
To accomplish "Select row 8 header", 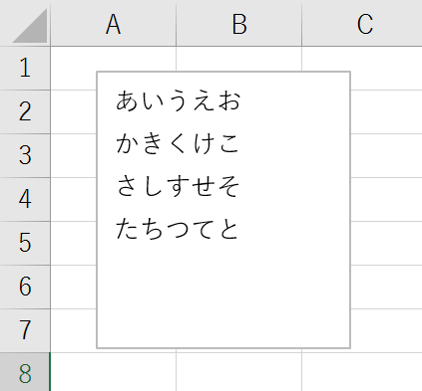I will coord(25,372).
